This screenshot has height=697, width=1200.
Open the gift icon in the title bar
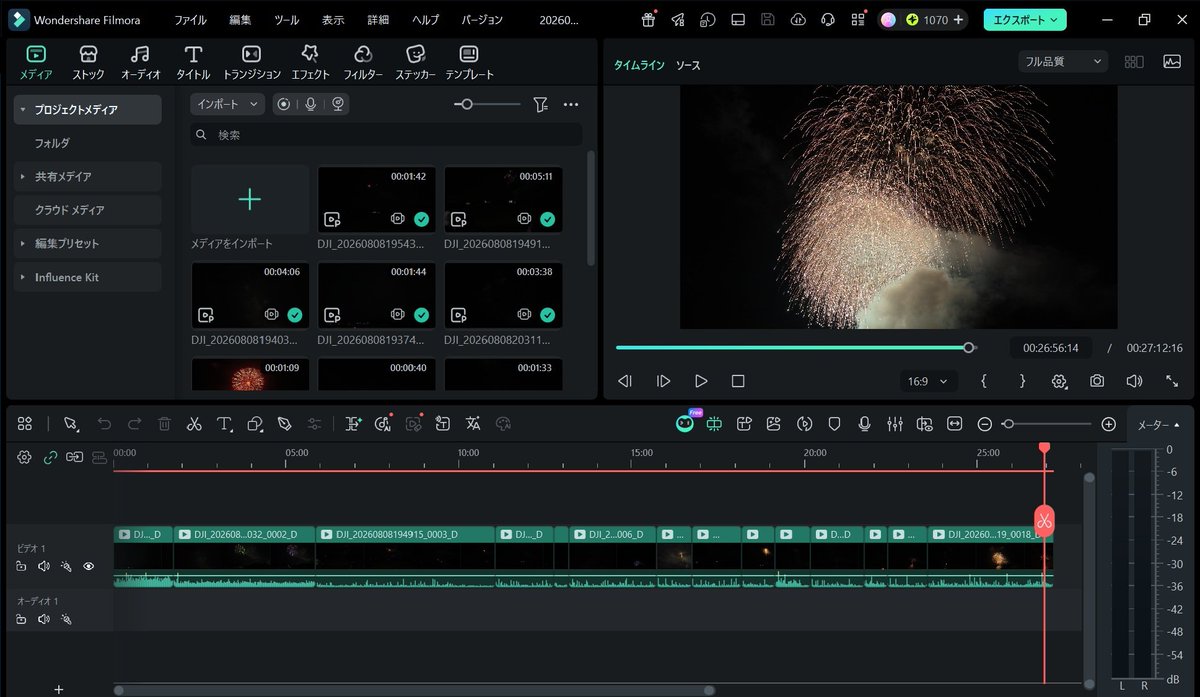coord(648,20)
